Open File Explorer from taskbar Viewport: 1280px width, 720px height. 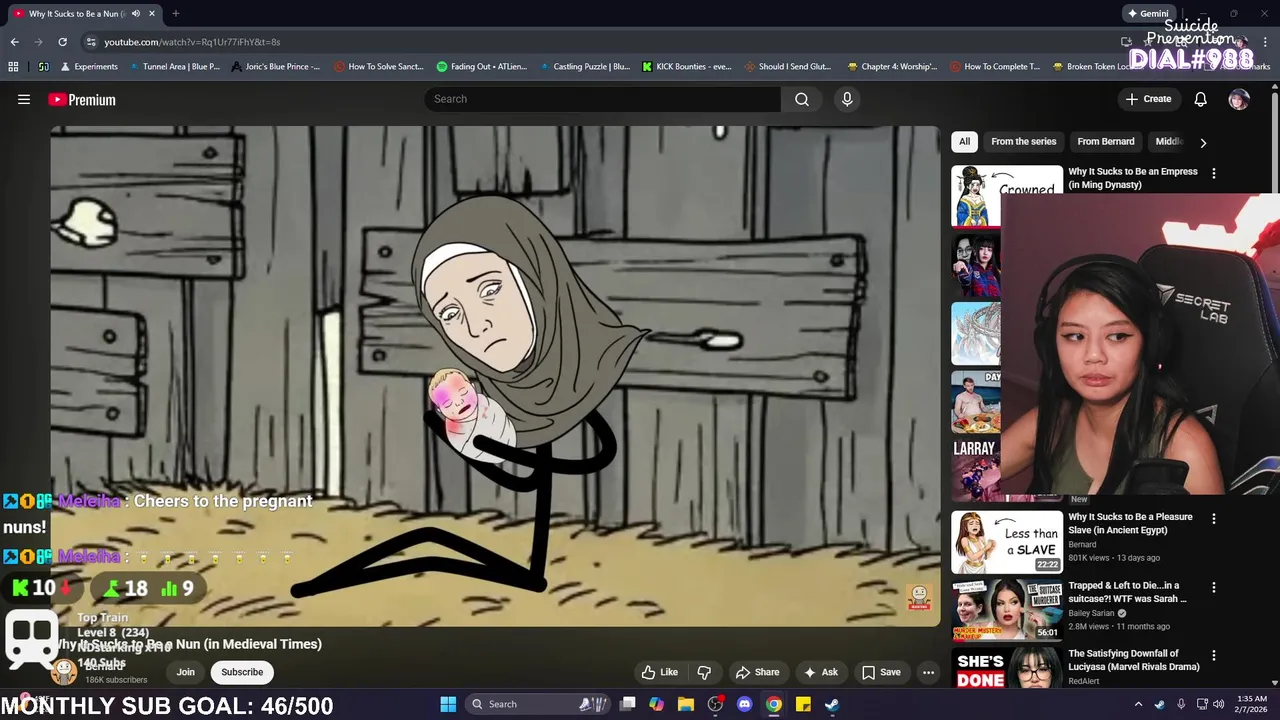686,704
